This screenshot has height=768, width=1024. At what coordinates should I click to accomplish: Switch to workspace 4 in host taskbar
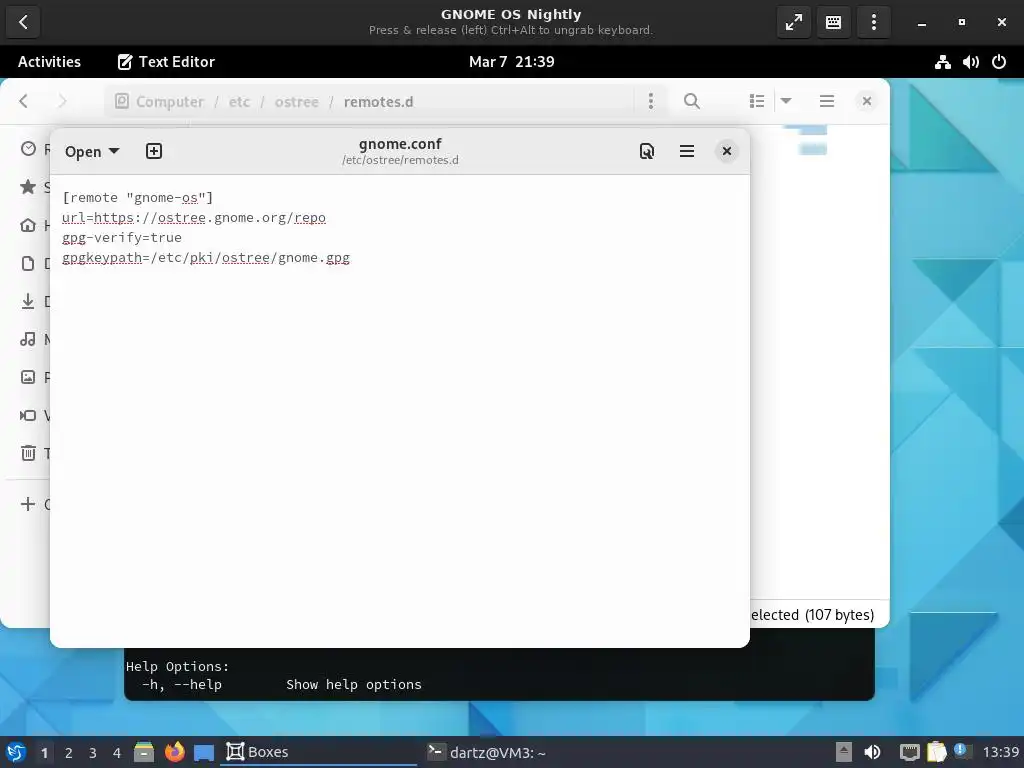pos(117,753)
